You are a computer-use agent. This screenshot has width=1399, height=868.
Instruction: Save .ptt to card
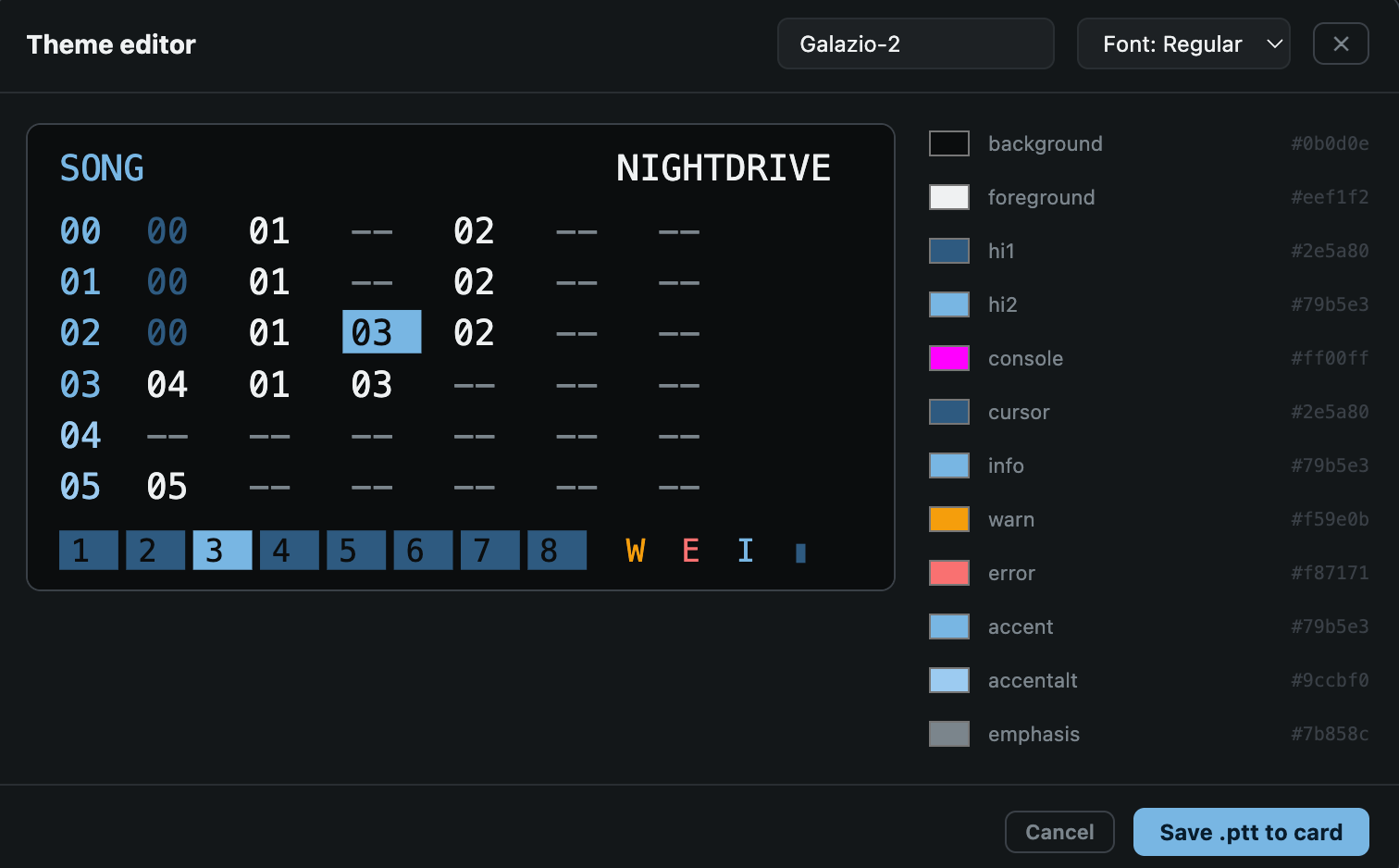[1251, 832]
